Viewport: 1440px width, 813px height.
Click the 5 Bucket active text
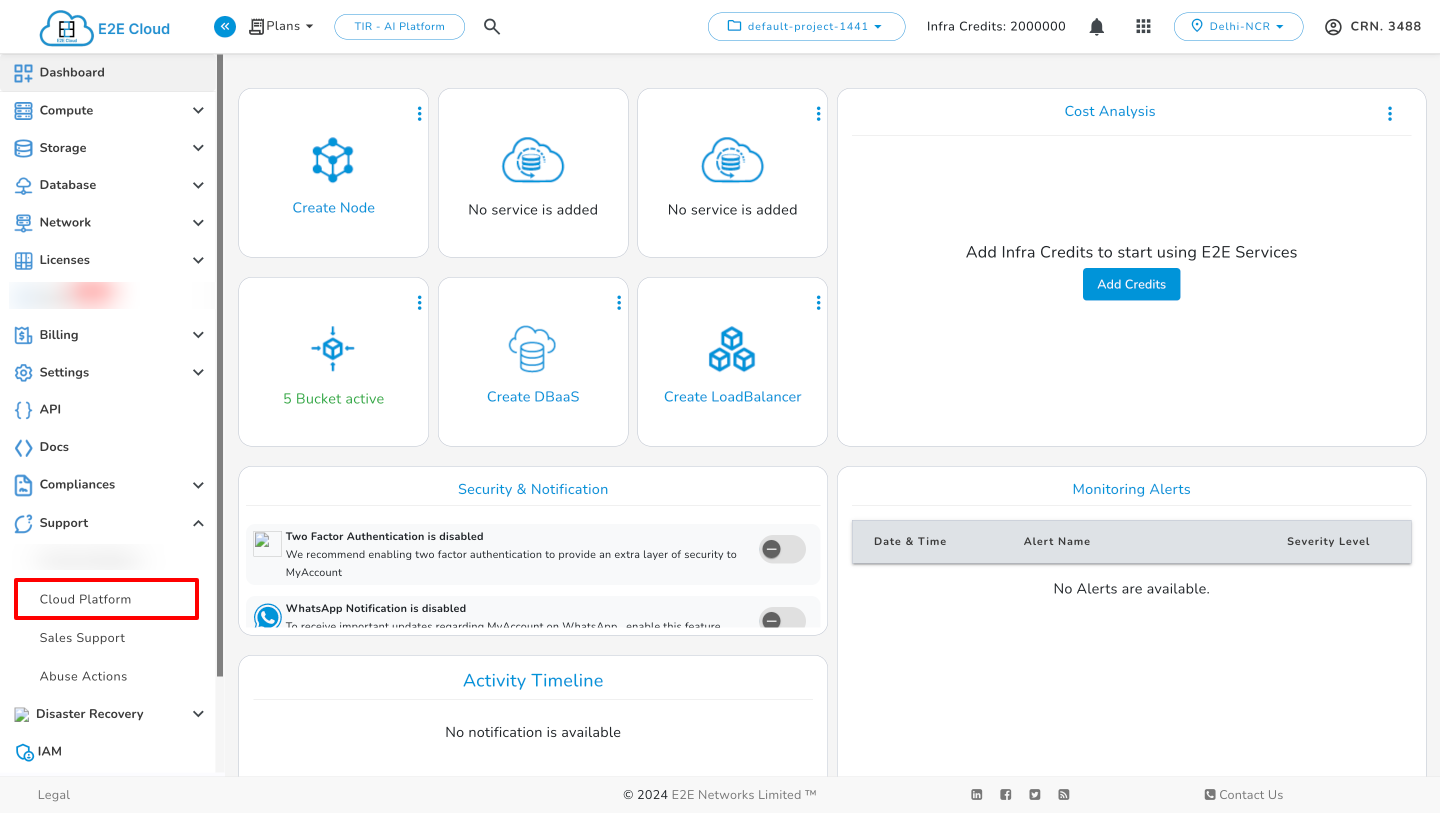(x=333, y=398)
